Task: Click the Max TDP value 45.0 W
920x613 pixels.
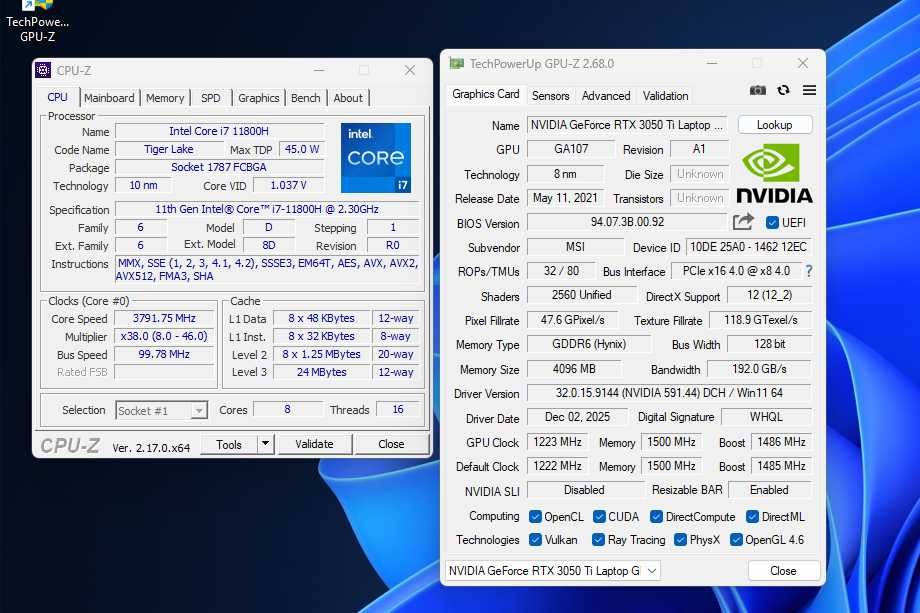Action: (x=302, y=149)
